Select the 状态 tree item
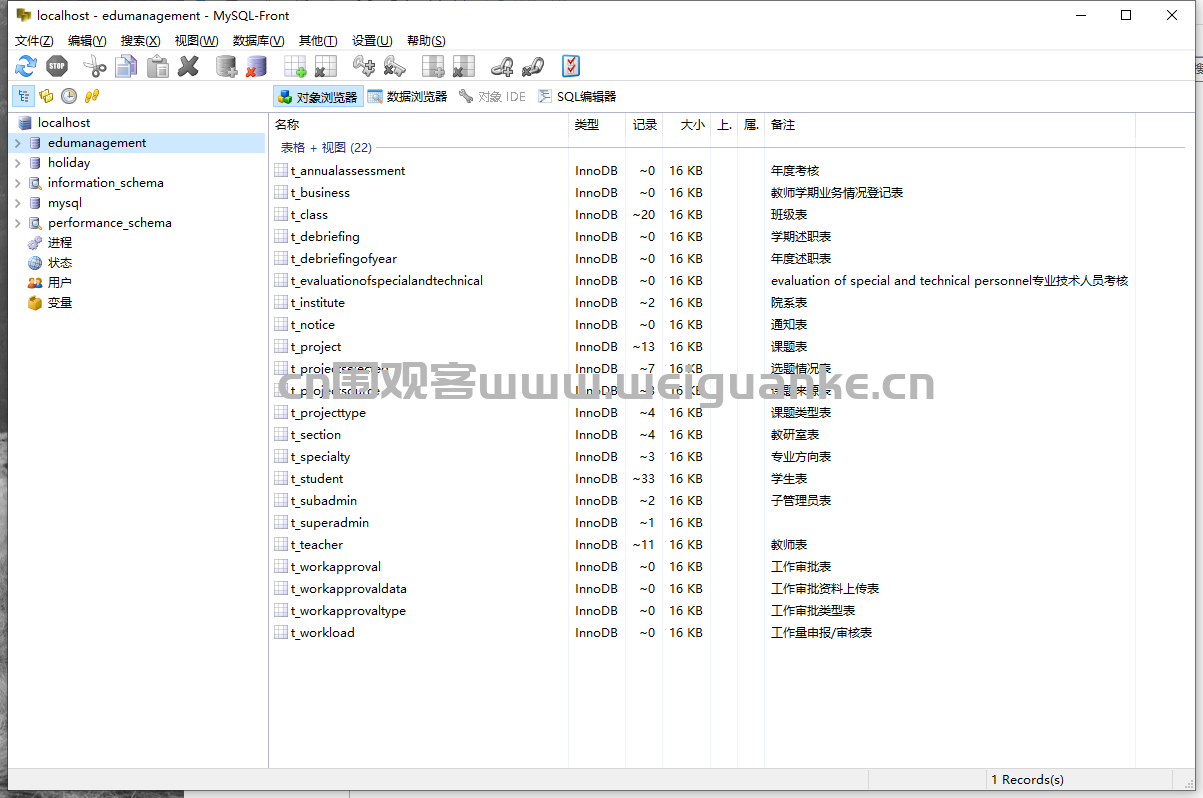Viewport: 1203px width, 798px height. click(x=60, y=263)
